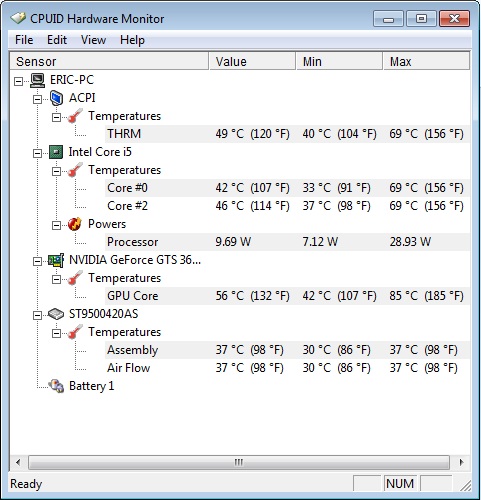Collapse Temperatures under ST9500420AS

[x=56, y=333]
